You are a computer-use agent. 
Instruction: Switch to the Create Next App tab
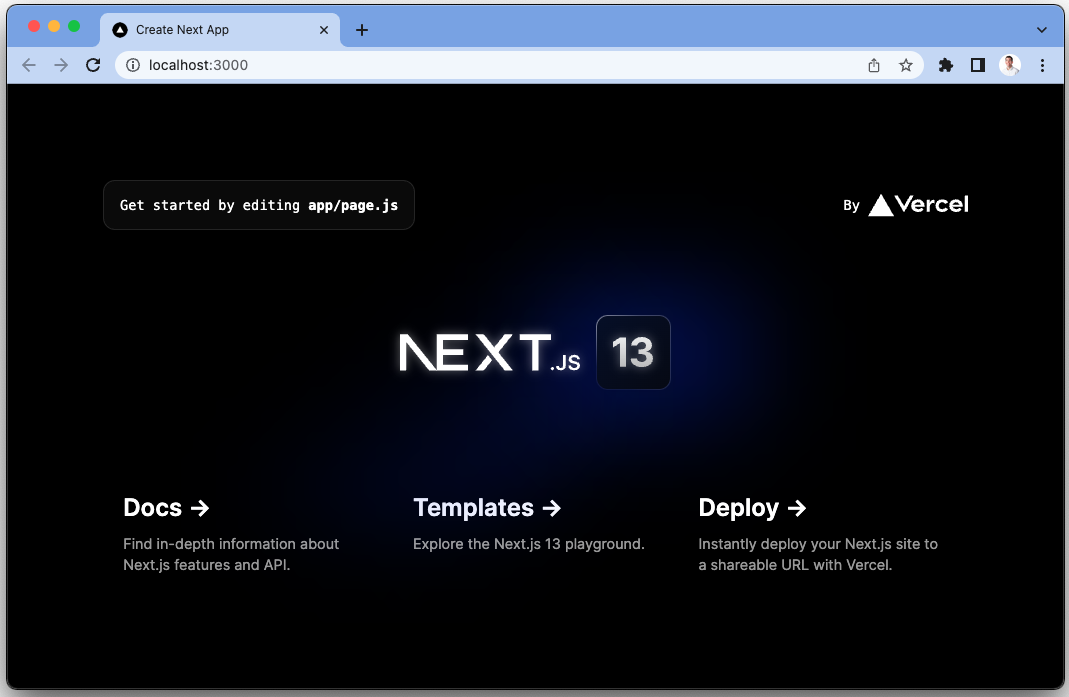pyautogui.click(x=200, y=30)
